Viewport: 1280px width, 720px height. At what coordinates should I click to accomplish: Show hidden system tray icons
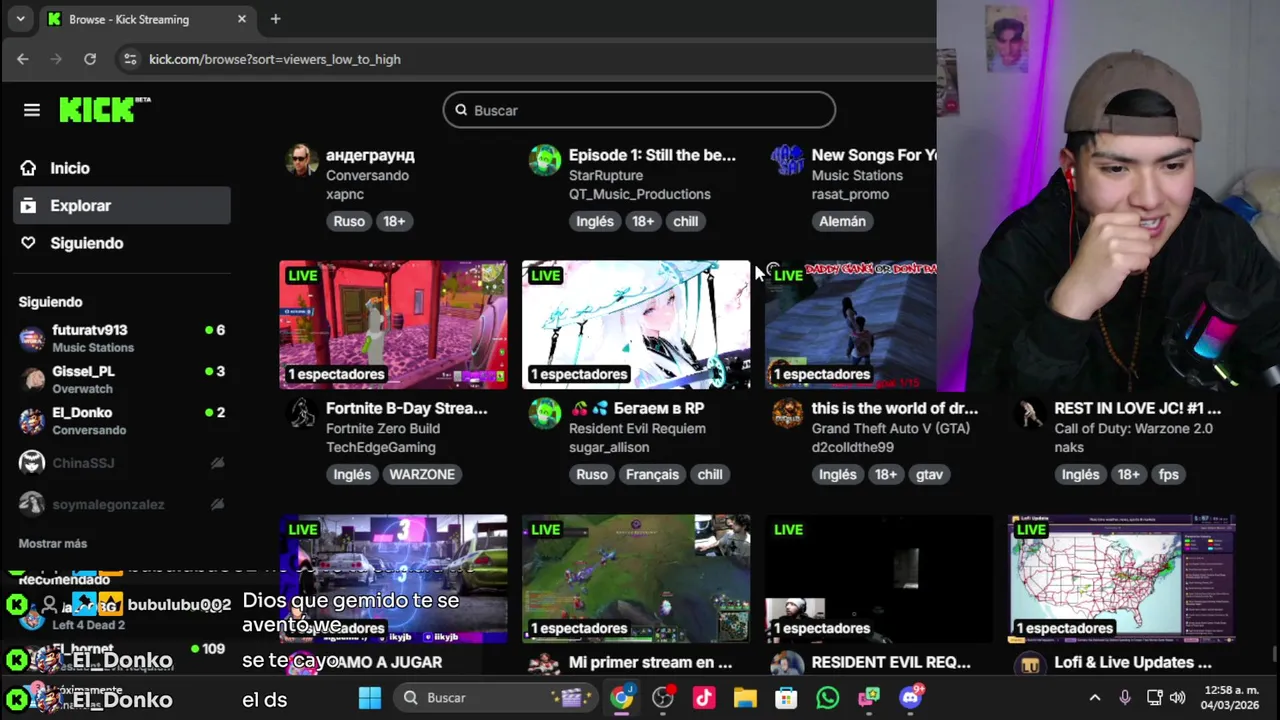point(1095,698)
